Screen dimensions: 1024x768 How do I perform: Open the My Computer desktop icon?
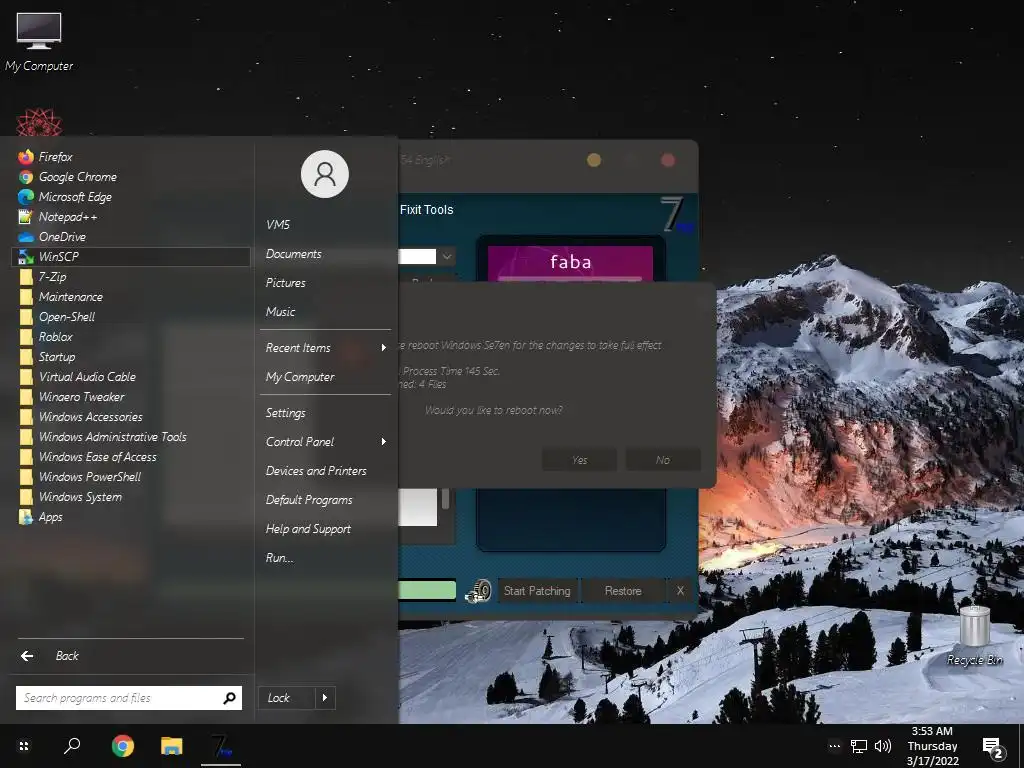click(39, 42)
